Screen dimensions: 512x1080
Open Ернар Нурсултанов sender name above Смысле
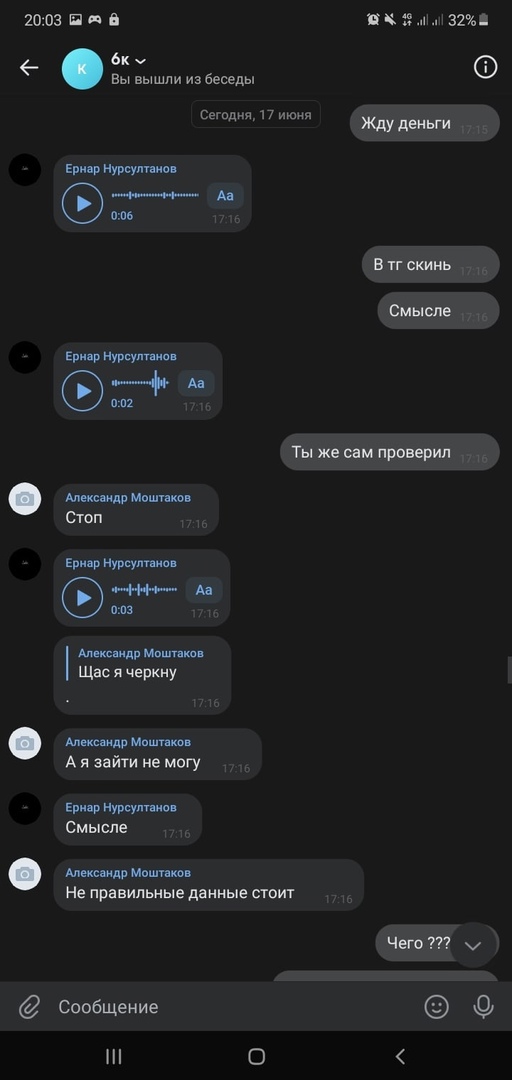pyautogui.click(x=121, y=807)
